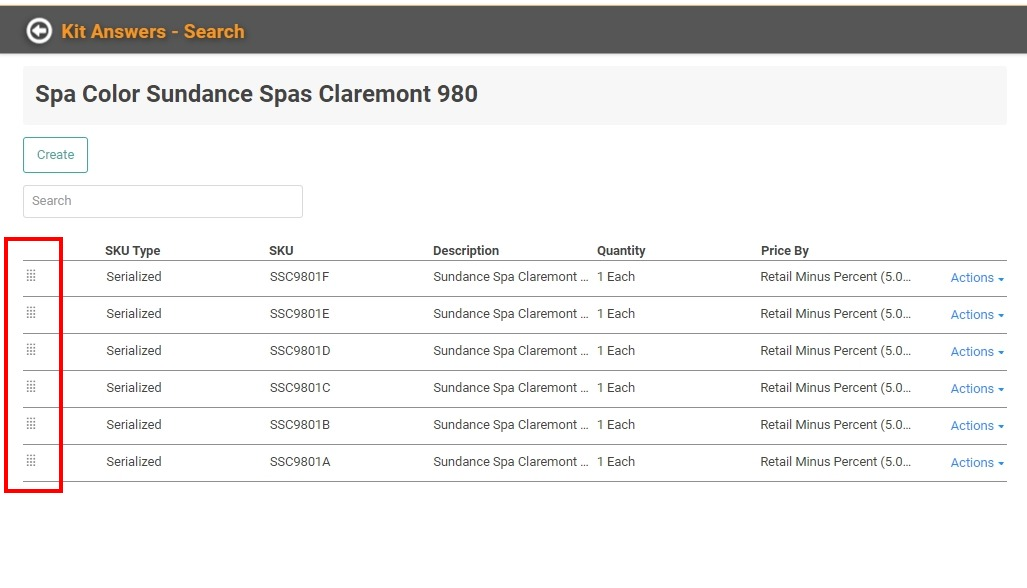
Task: Click the Spa Color Sundance Spas Claremont 980 heading
Action: point(256,94)
